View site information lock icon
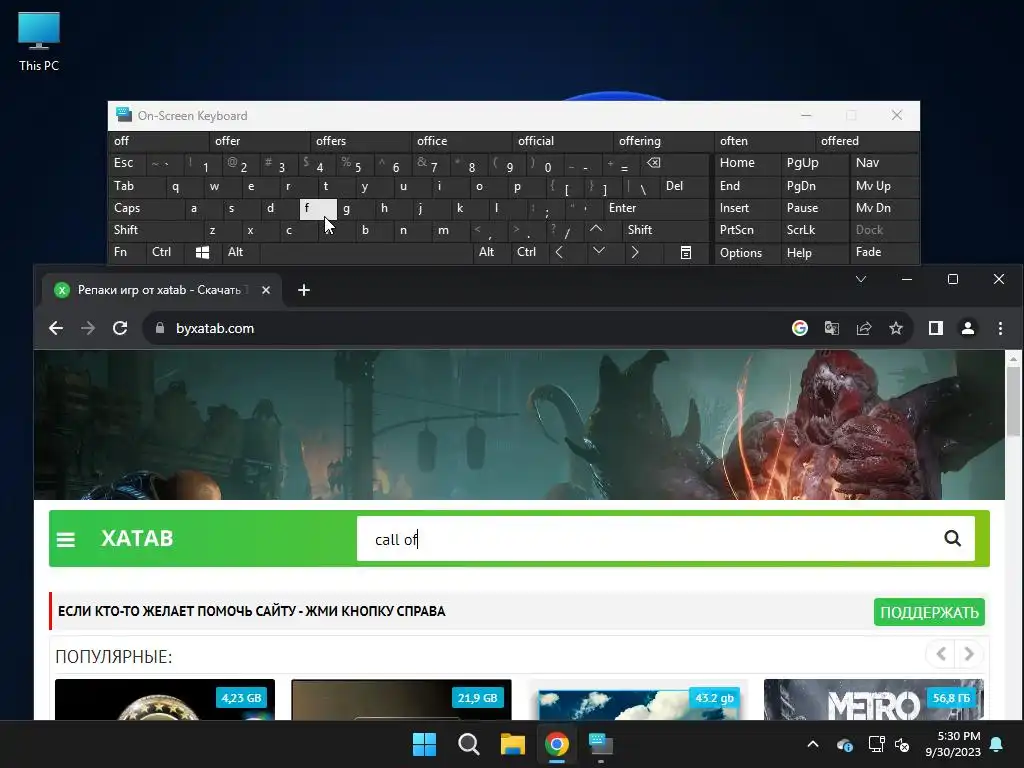 160,328
